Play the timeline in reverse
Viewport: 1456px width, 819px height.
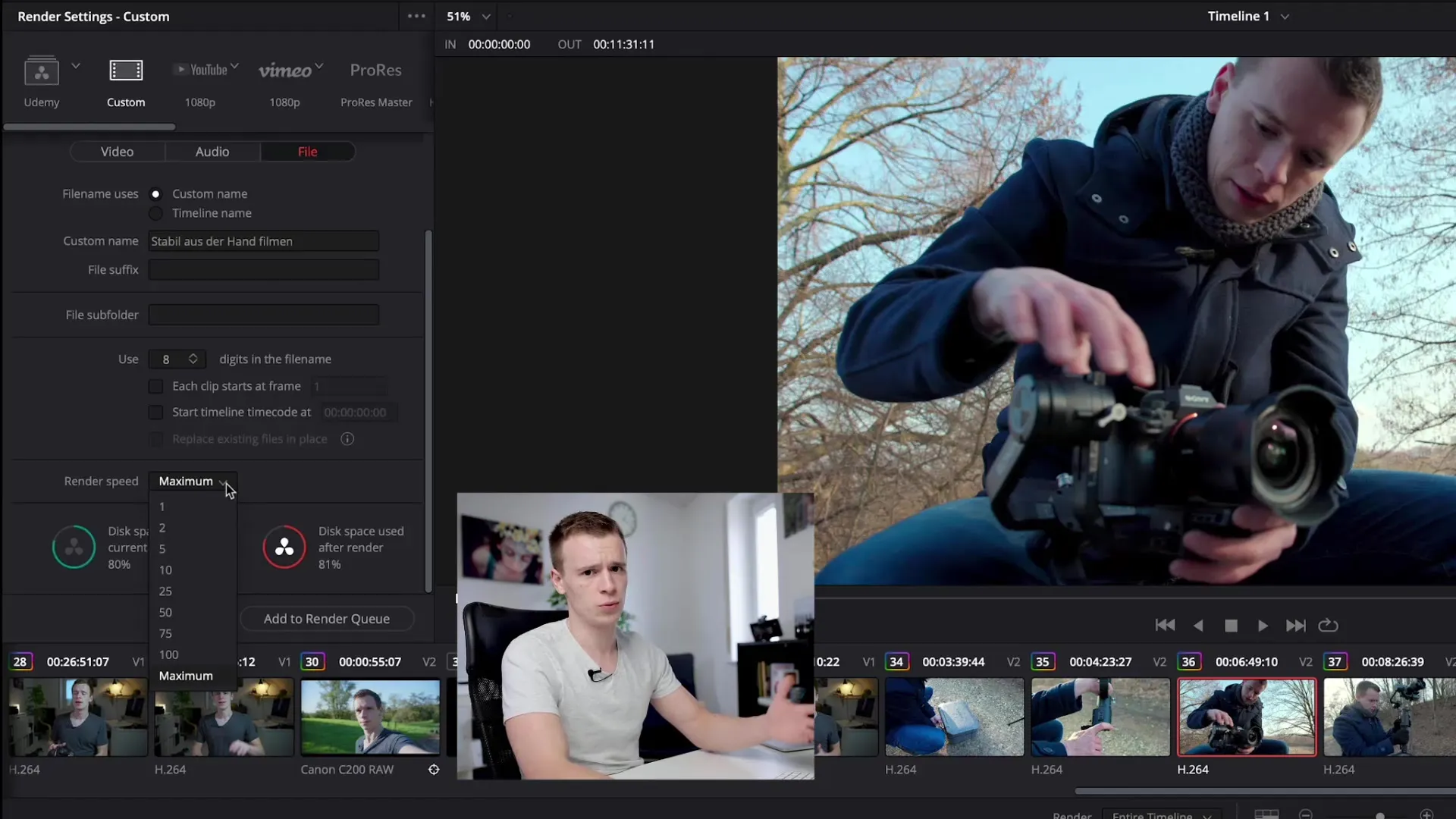pyautogui.click(x=1198, y=626)
